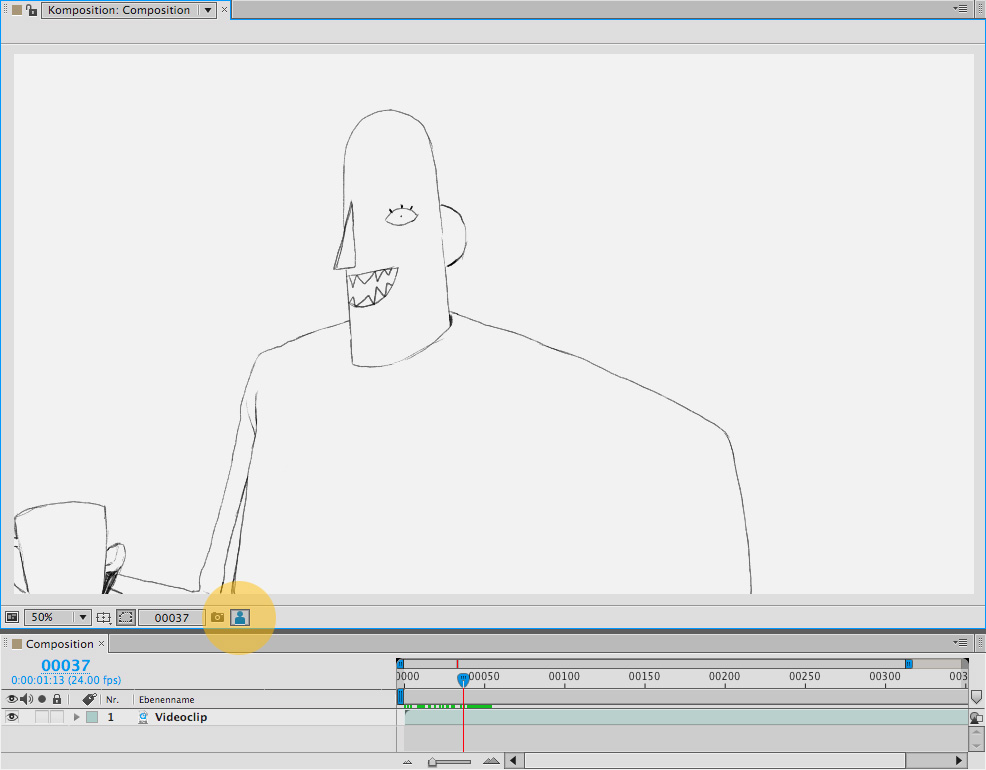Click the audio speaker column header
The height and width of the screenshot is (770, 986).
pyautogui.click(x=26, y=699)
